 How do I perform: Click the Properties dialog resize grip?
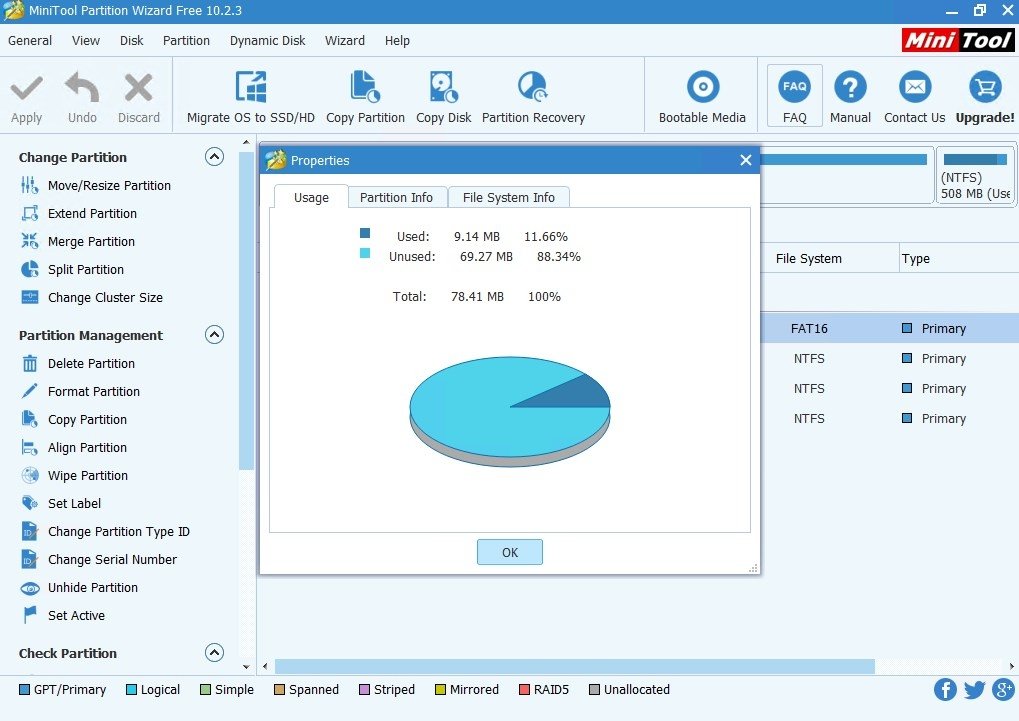[753, 568]
